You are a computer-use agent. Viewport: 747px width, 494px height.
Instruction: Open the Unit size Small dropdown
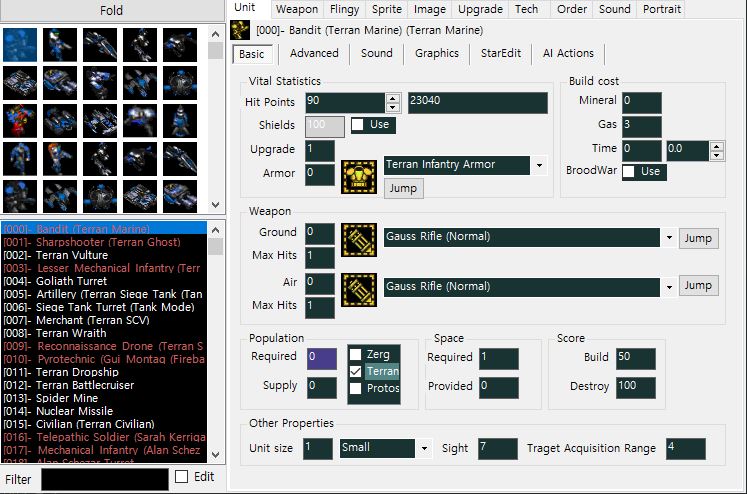[424, 448]
